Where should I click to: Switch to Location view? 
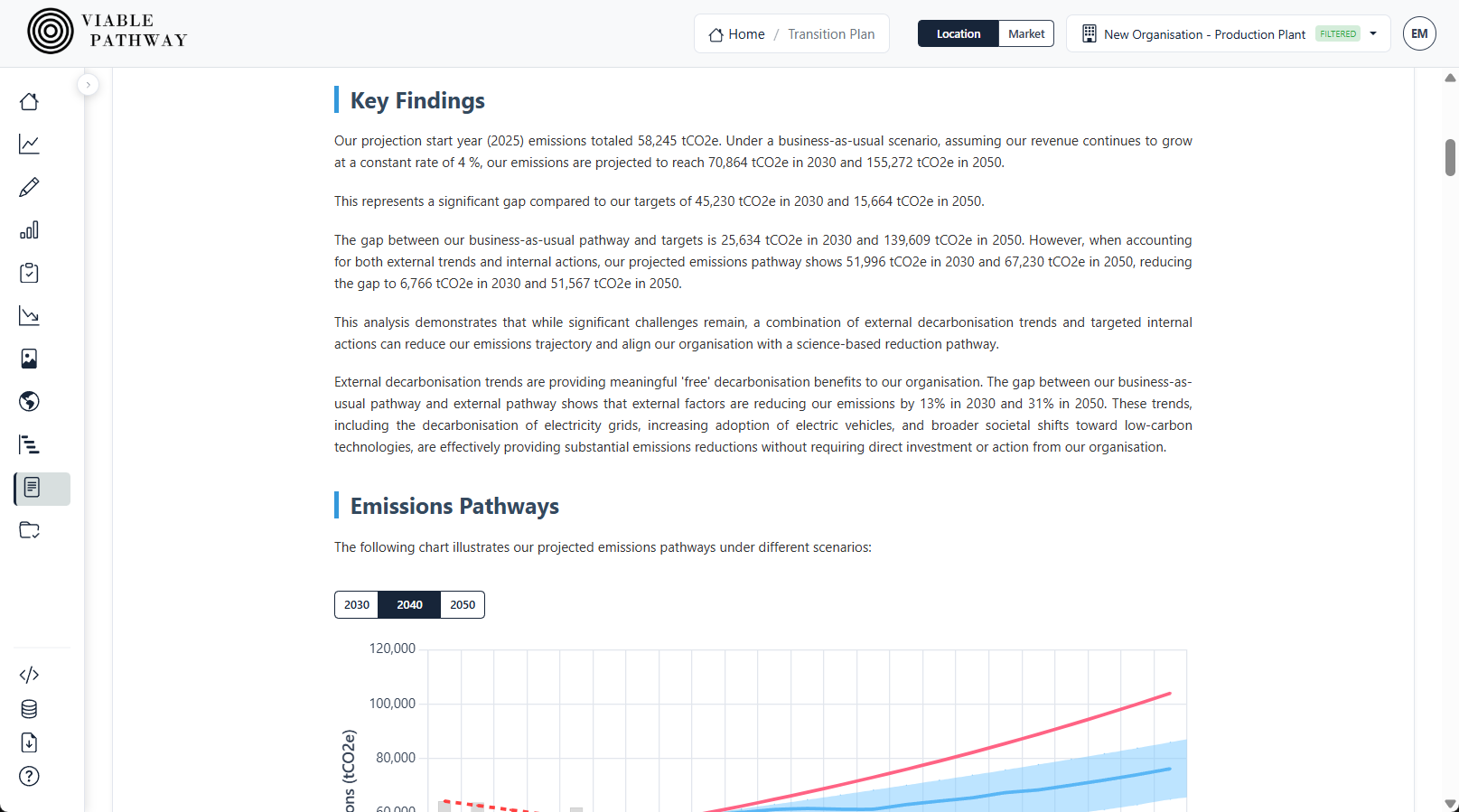point(959,33)
